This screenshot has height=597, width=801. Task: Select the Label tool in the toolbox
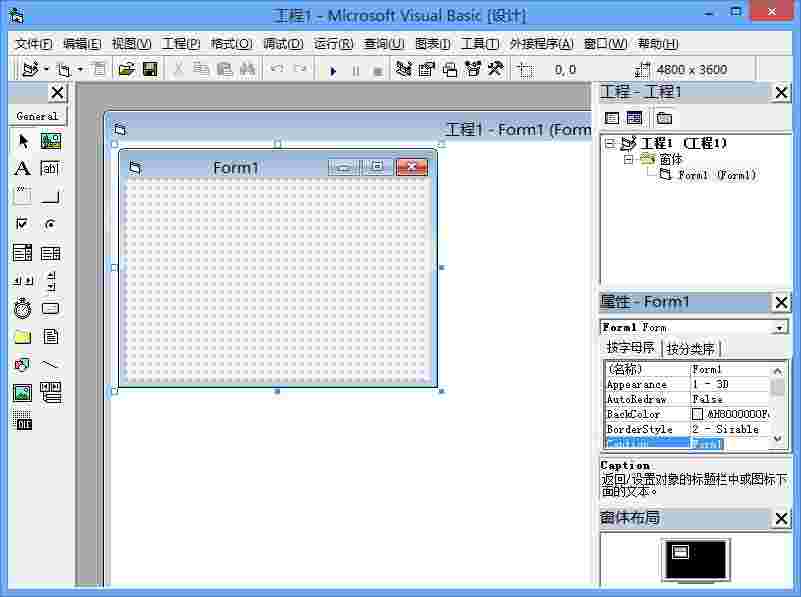pyautogui.click(x=23, y=168)
